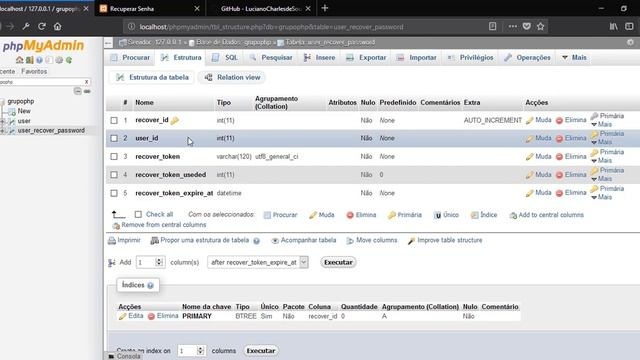
Task: Reload the browser page
Action: tap(42, 27)
